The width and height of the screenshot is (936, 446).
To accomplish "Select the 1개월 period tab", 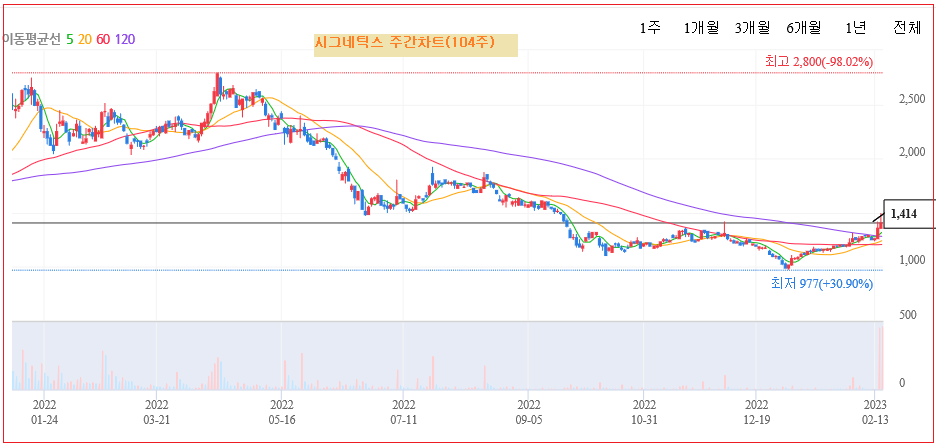I will [x=701, y=27].
